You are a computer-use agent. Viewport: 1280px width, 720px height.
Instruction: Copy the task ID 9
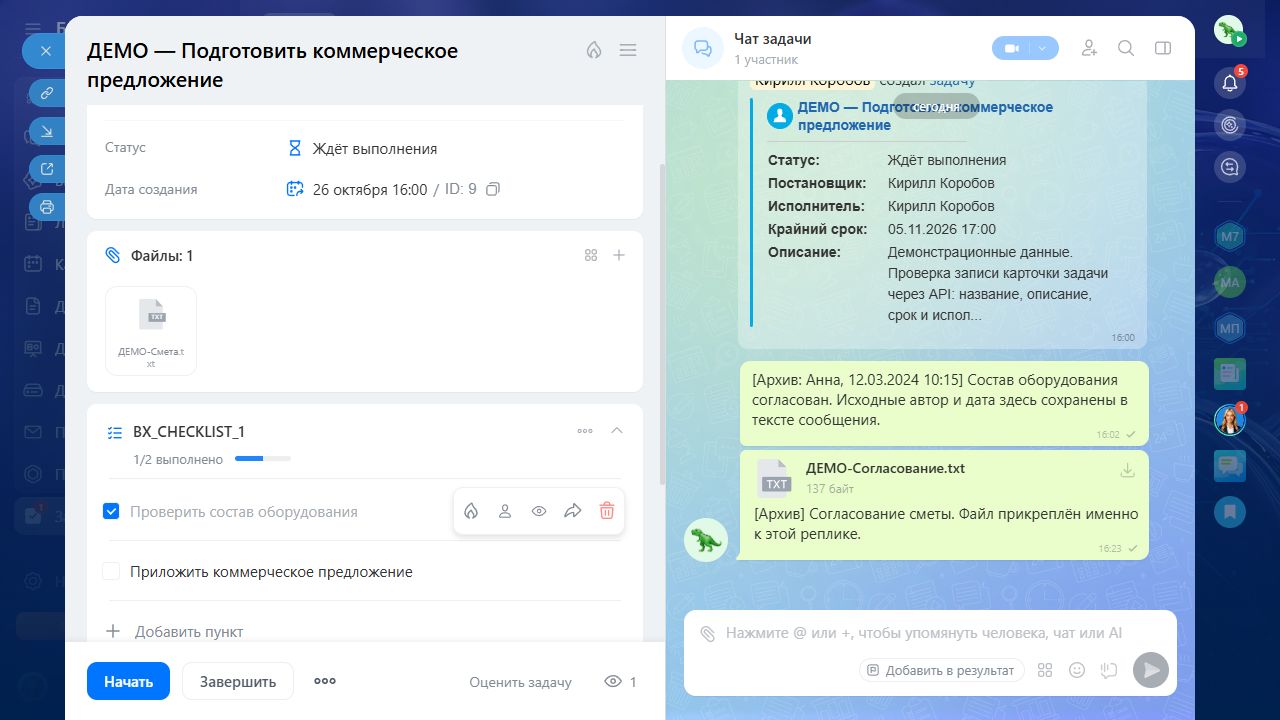pyautogui.click(x=493, y=189)
